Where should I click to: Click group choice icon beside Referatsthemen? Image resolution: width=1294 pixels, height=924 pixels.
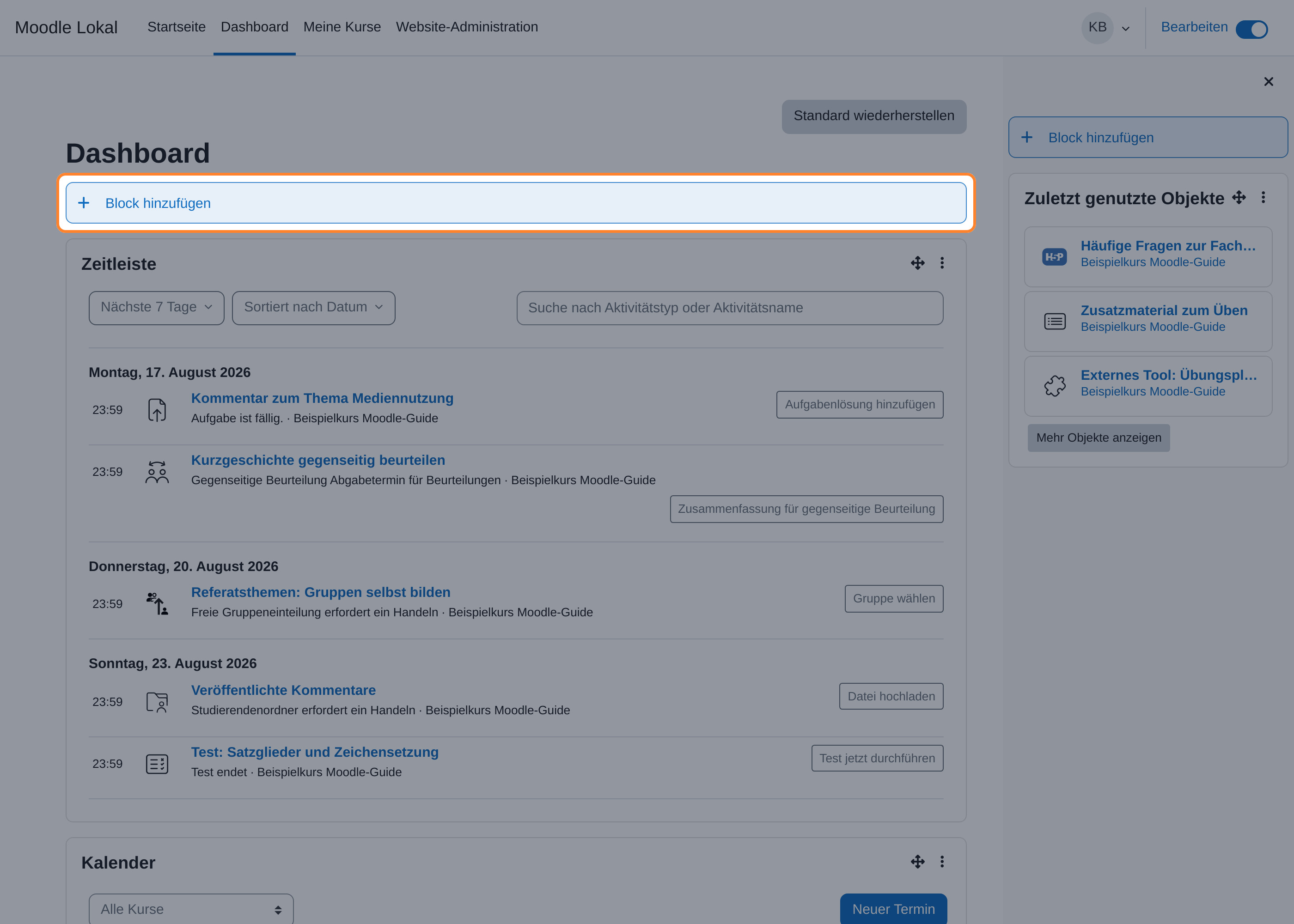point(157,604)
